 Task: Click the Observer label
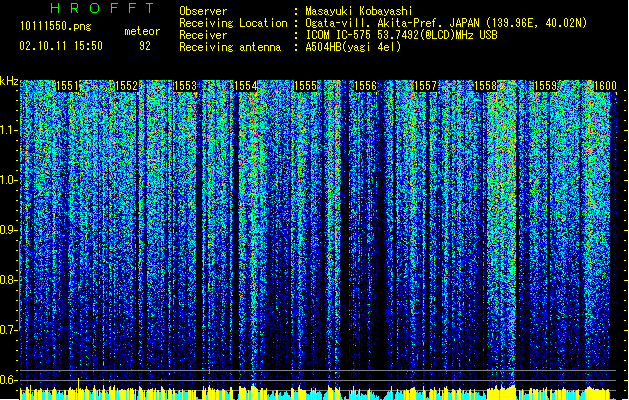[203, 11]
